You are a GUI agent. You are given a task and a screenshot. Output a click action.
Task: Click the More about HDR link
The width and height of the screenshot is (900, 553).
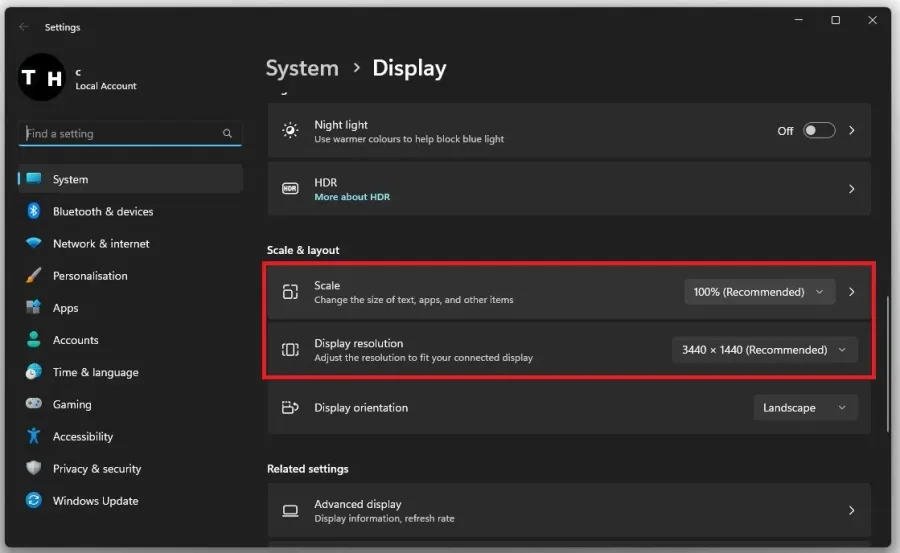click(x=352, y=196)
